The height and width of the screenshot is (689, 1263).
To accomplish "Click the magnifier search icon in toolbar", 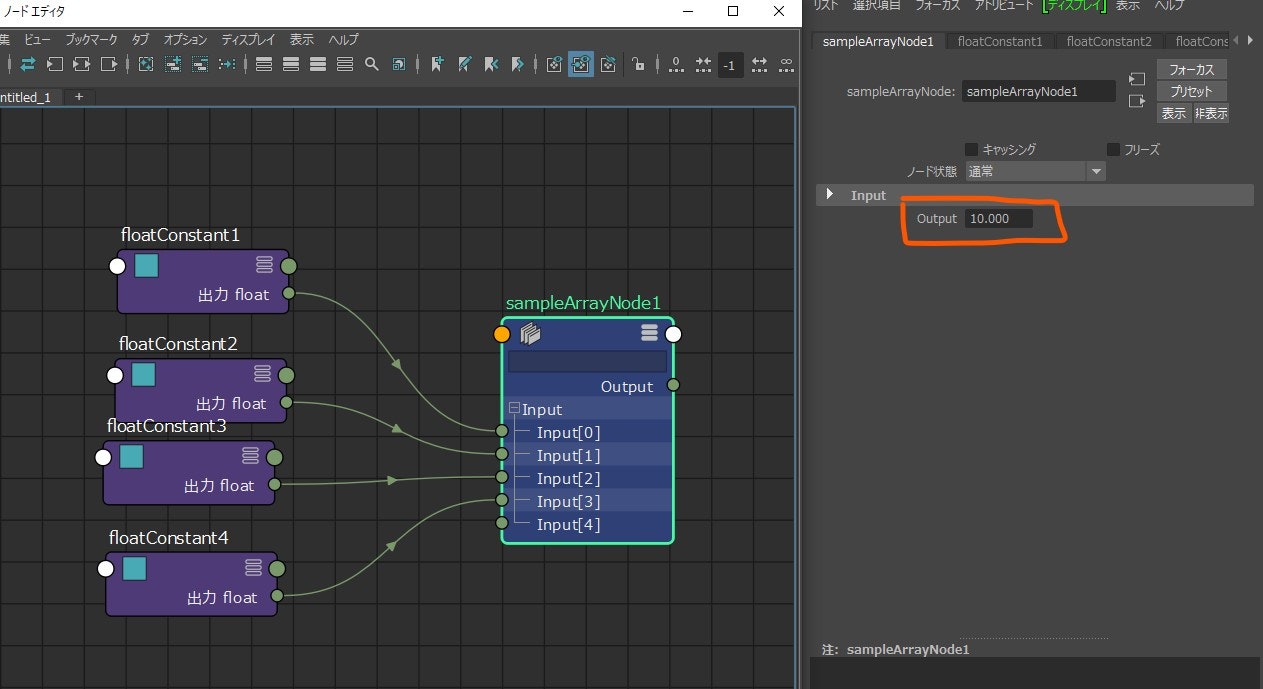I will [x=371, y=64].
